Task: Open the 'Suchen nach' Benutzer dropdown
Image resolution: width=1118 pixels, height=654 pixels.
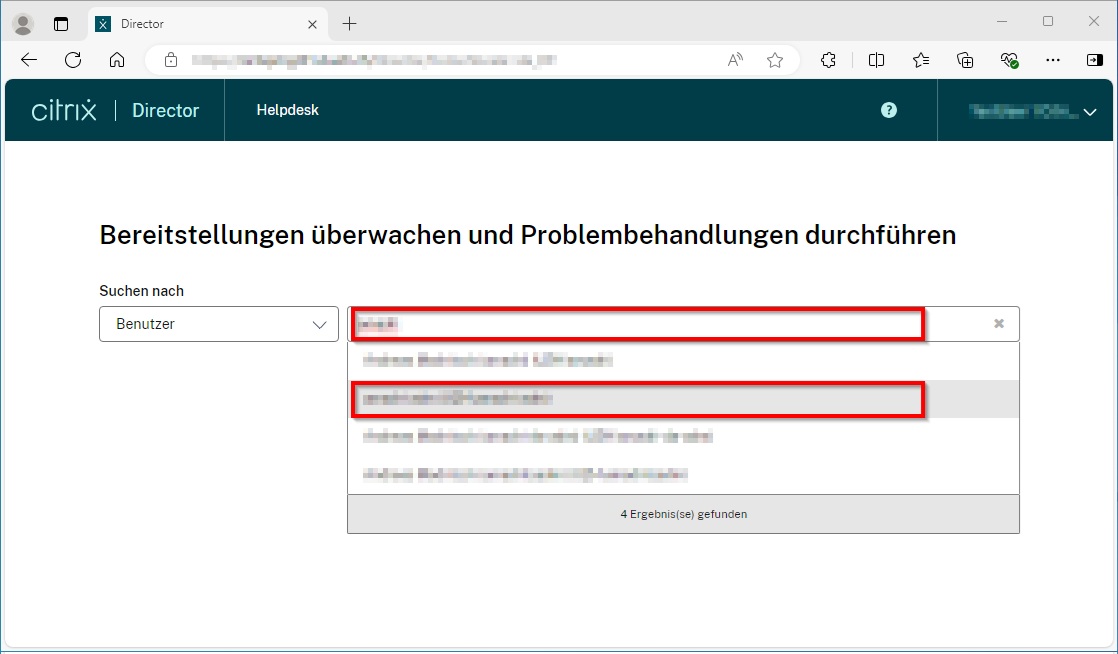Action: point(218,324)
